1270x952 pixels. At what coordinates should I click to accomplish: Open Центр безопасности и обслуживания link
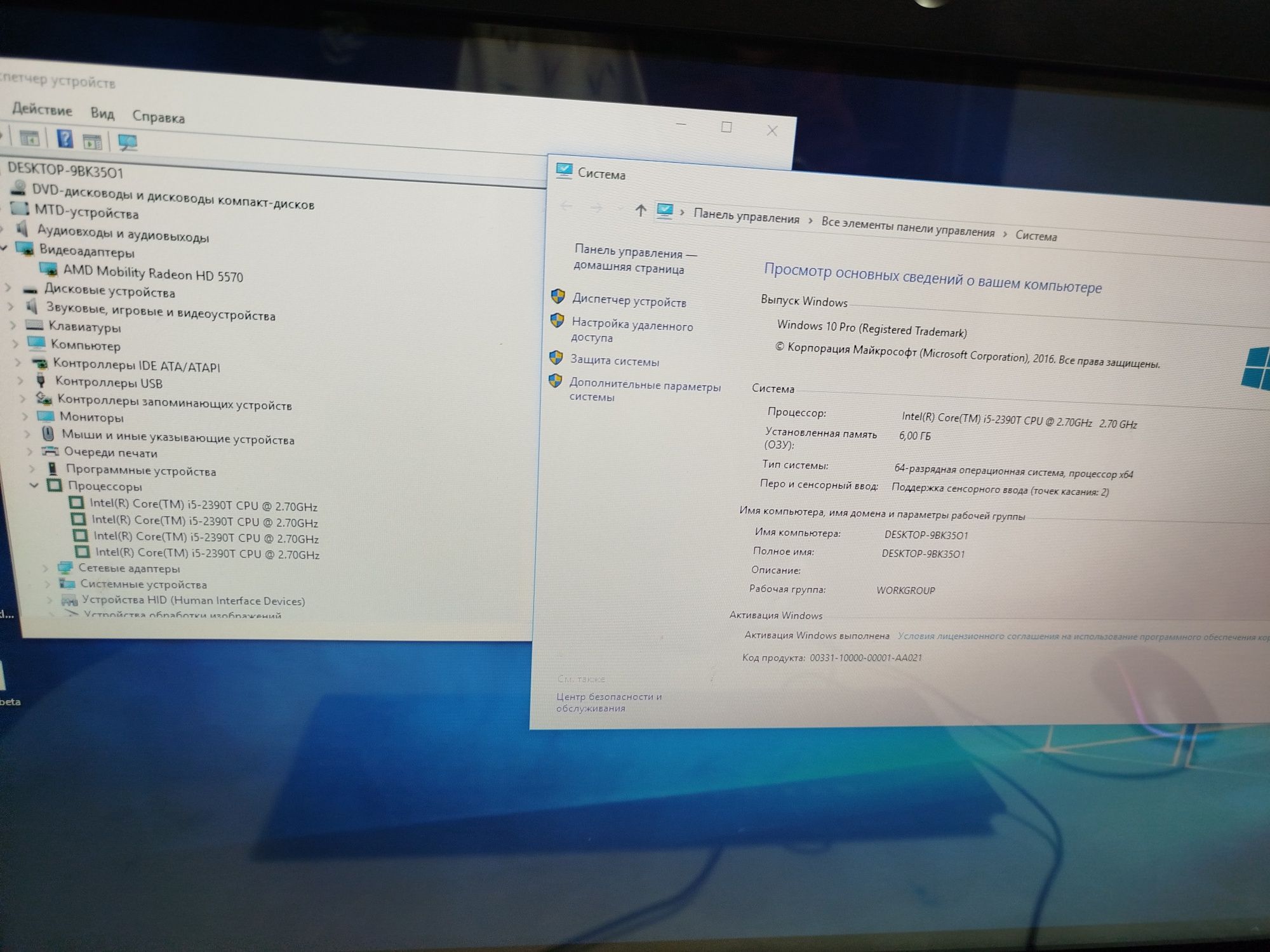pyautogui.click(x=608, y=702)
